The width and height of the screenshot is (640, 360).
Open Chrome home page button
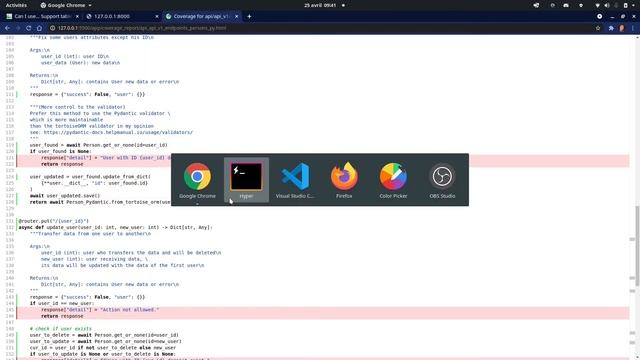pos(39,28)
